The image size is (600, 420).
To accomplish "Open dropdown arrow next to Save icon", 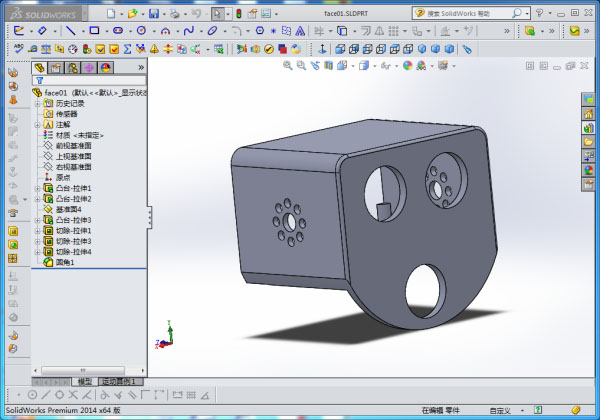I will [164, 14].
